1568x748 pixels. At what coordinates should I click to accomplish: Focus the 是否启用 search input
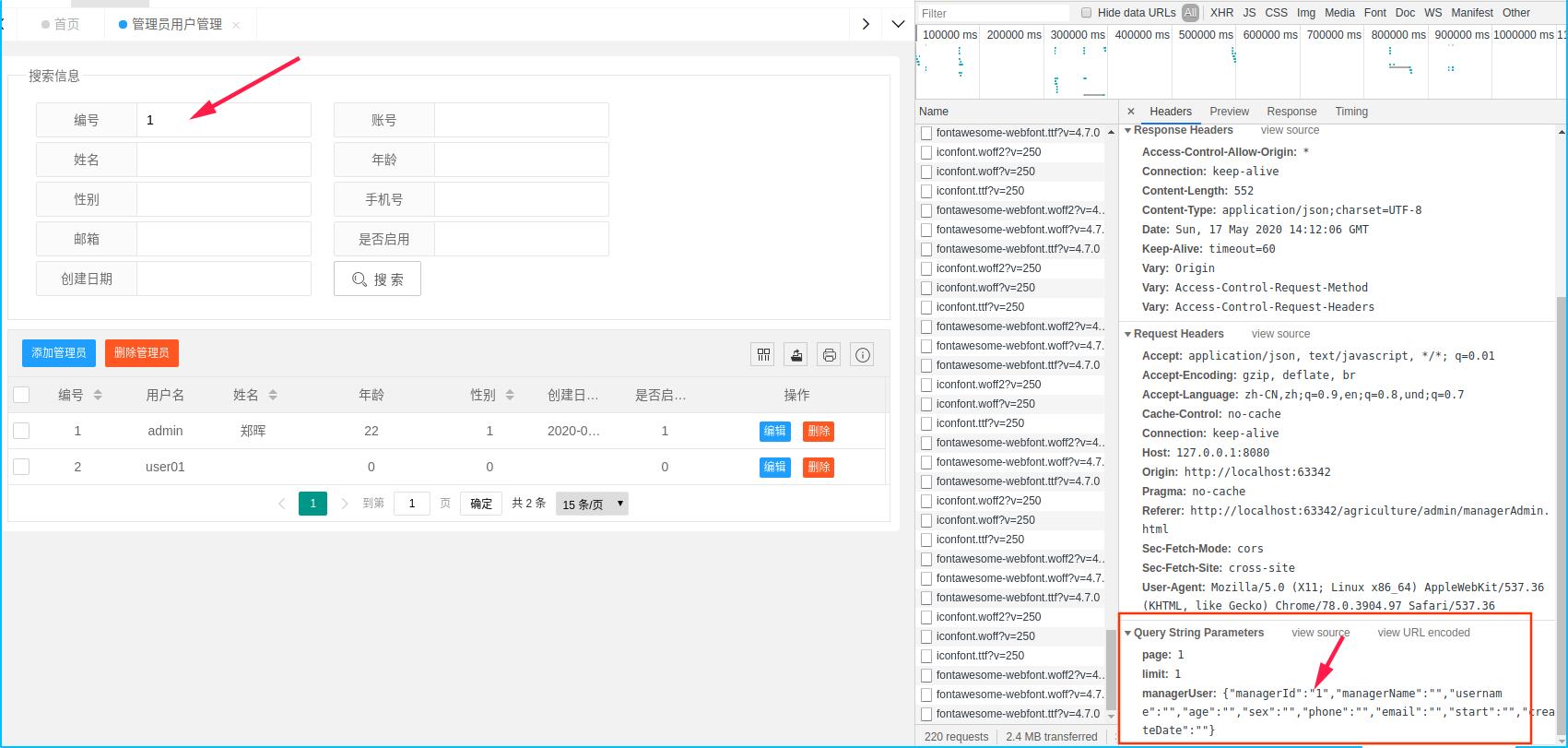coord(522,239)
